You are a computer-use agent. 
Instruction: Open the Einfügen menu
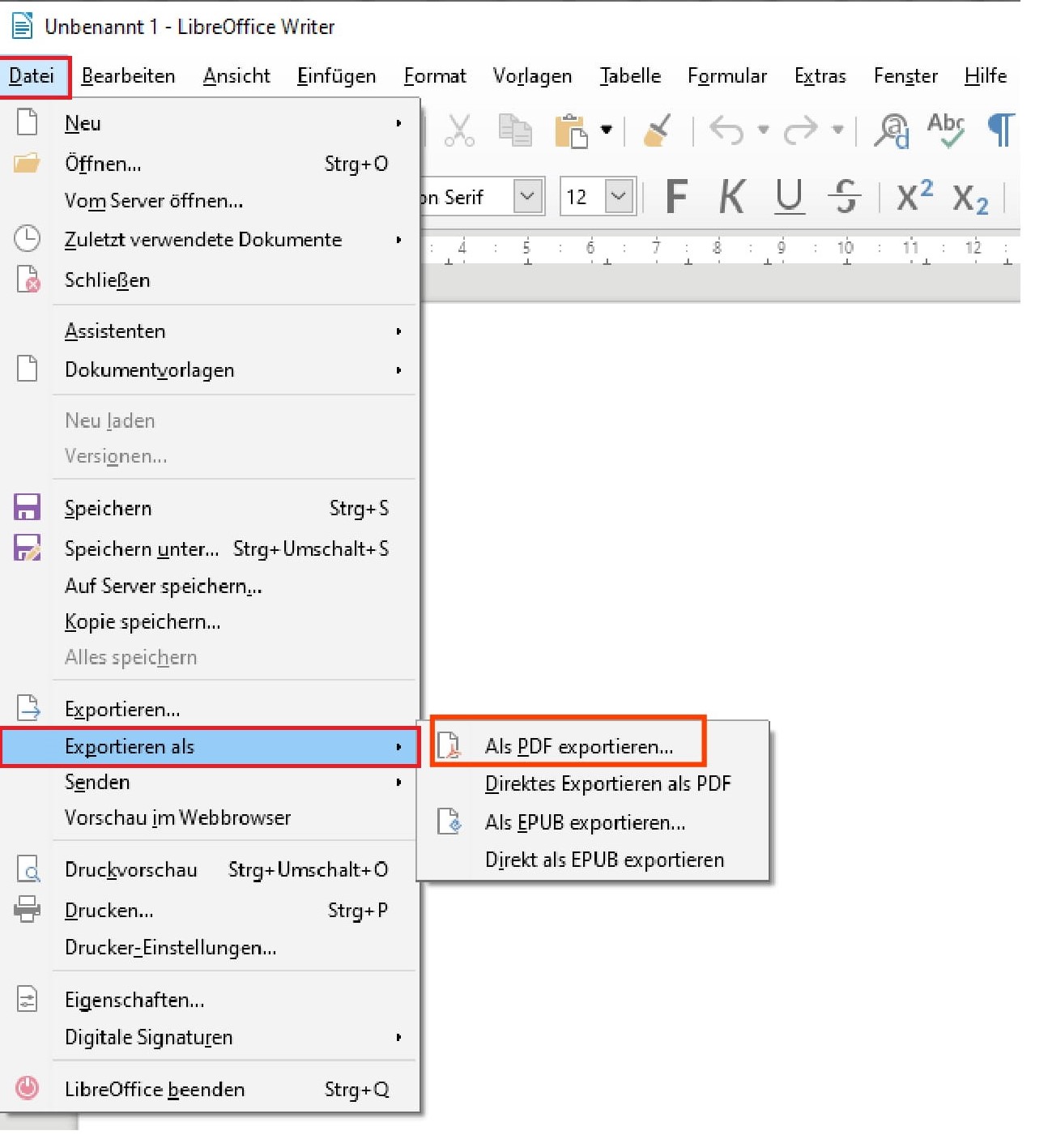pyautogui.click(x=336, y=76)
